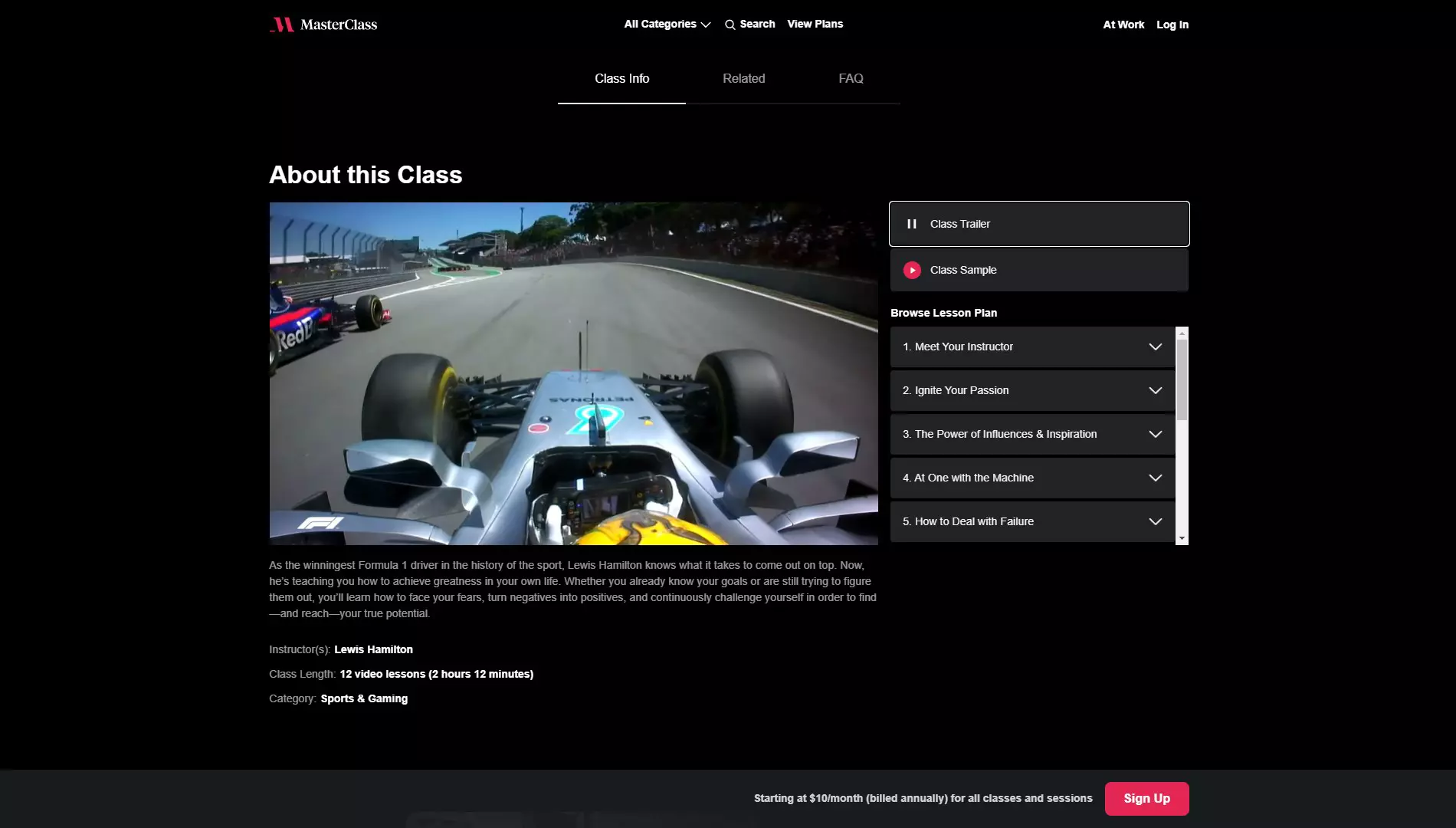Click the lesson plan scrollbar thumb
The image size is (1456, 828).
(1182, 380)
